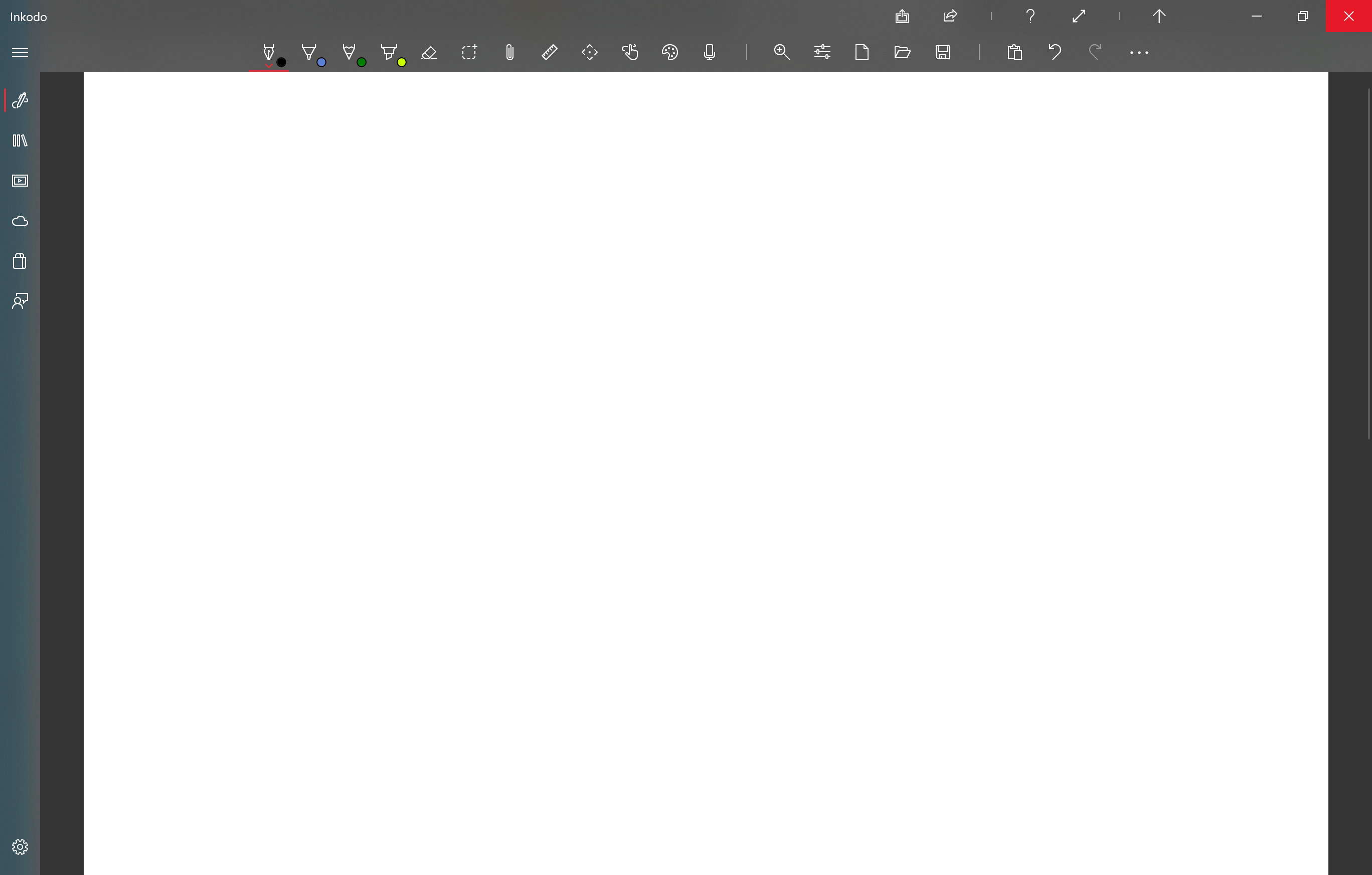The height and width of the screenshot is (875, 1372).
Task: Activate the rectangular selection tool
Action: [x=469, y=53]
